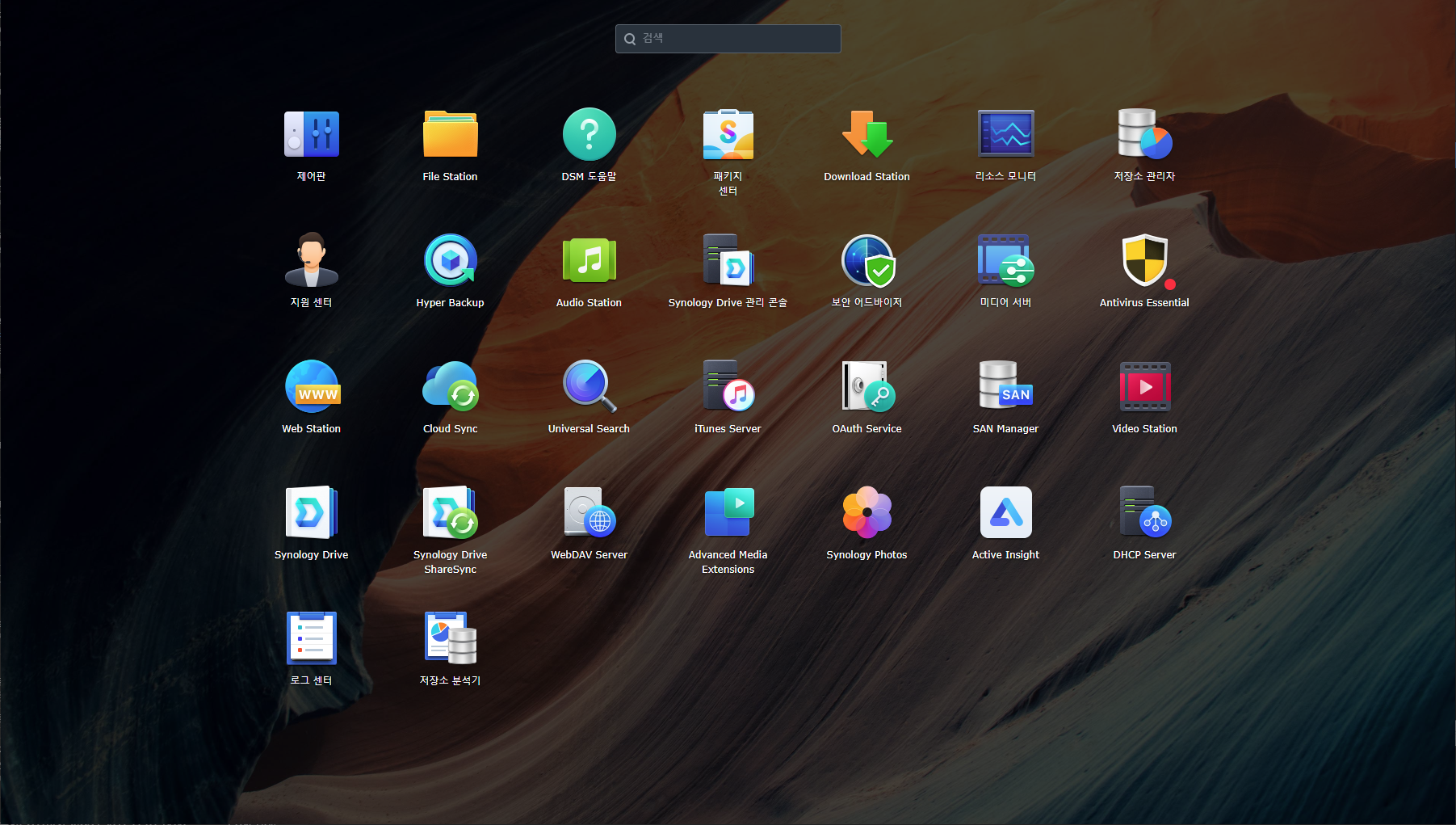Open DSM 도움말 help icon
Screen dimensions: 1456x825
(590, 134)
